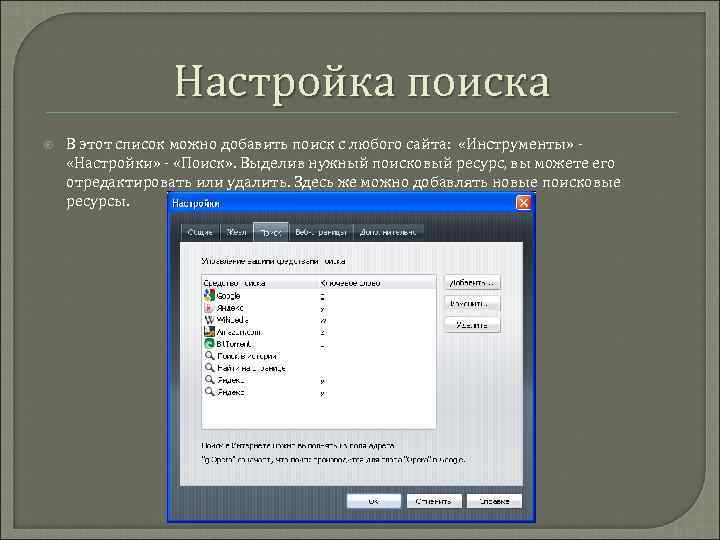The height and width of the screenshot is (540, 720).
Task: Click the Google search engine icon
Action: [x=209, y=295]
